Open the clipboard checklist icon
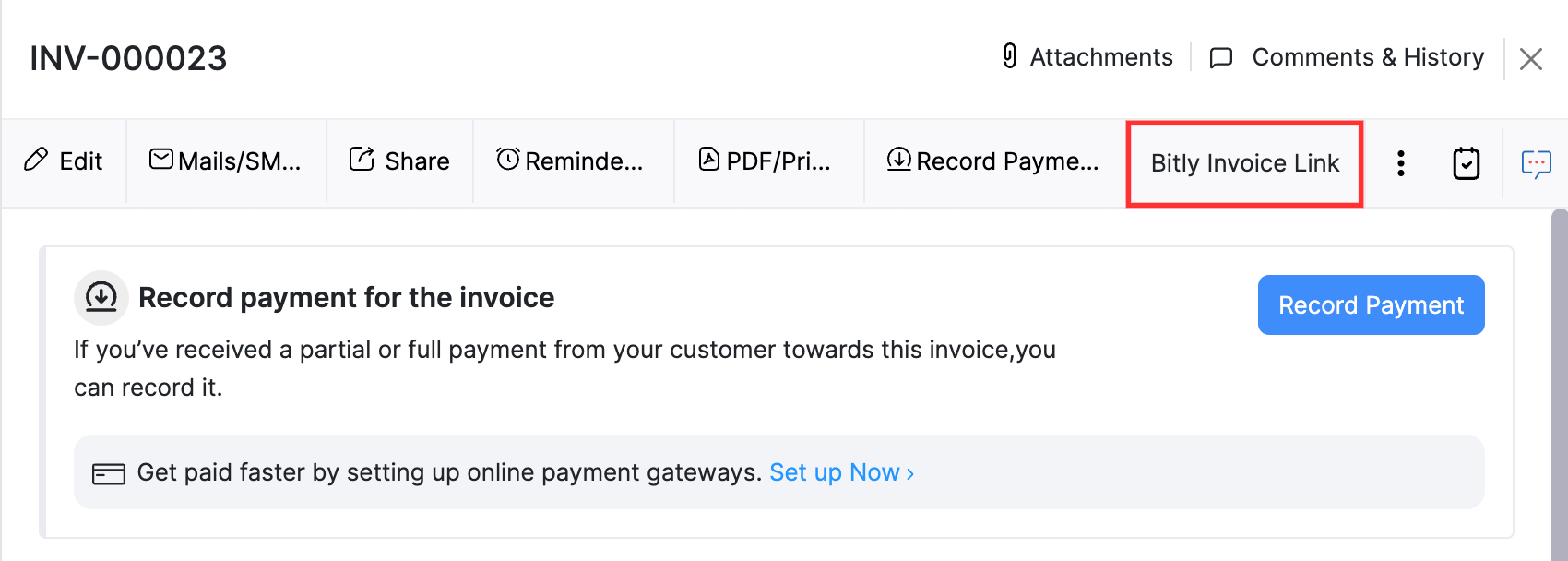 pyautogui.click(x=1466, y=161)
